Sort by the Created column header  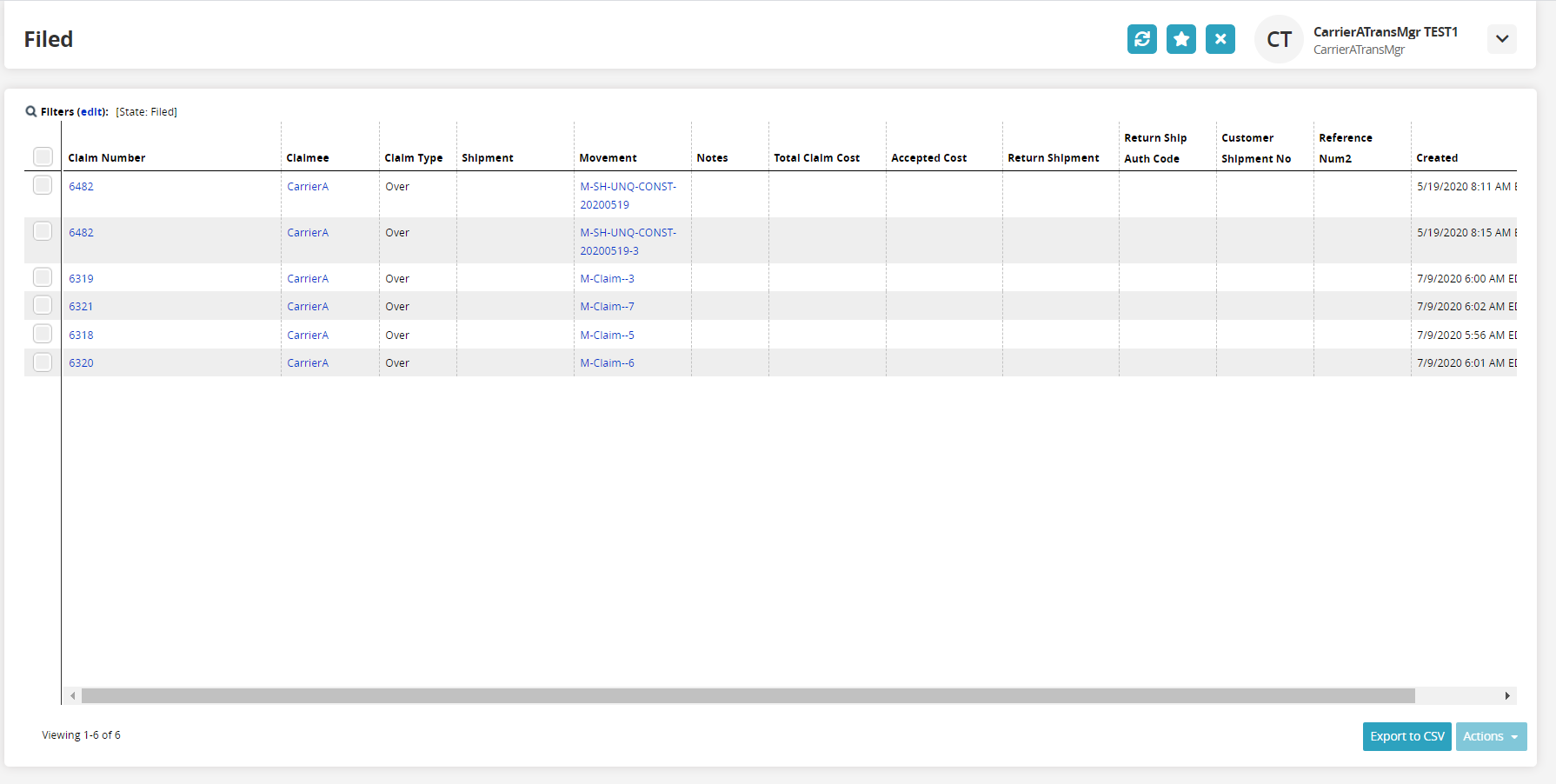(x=1436, y=158)
